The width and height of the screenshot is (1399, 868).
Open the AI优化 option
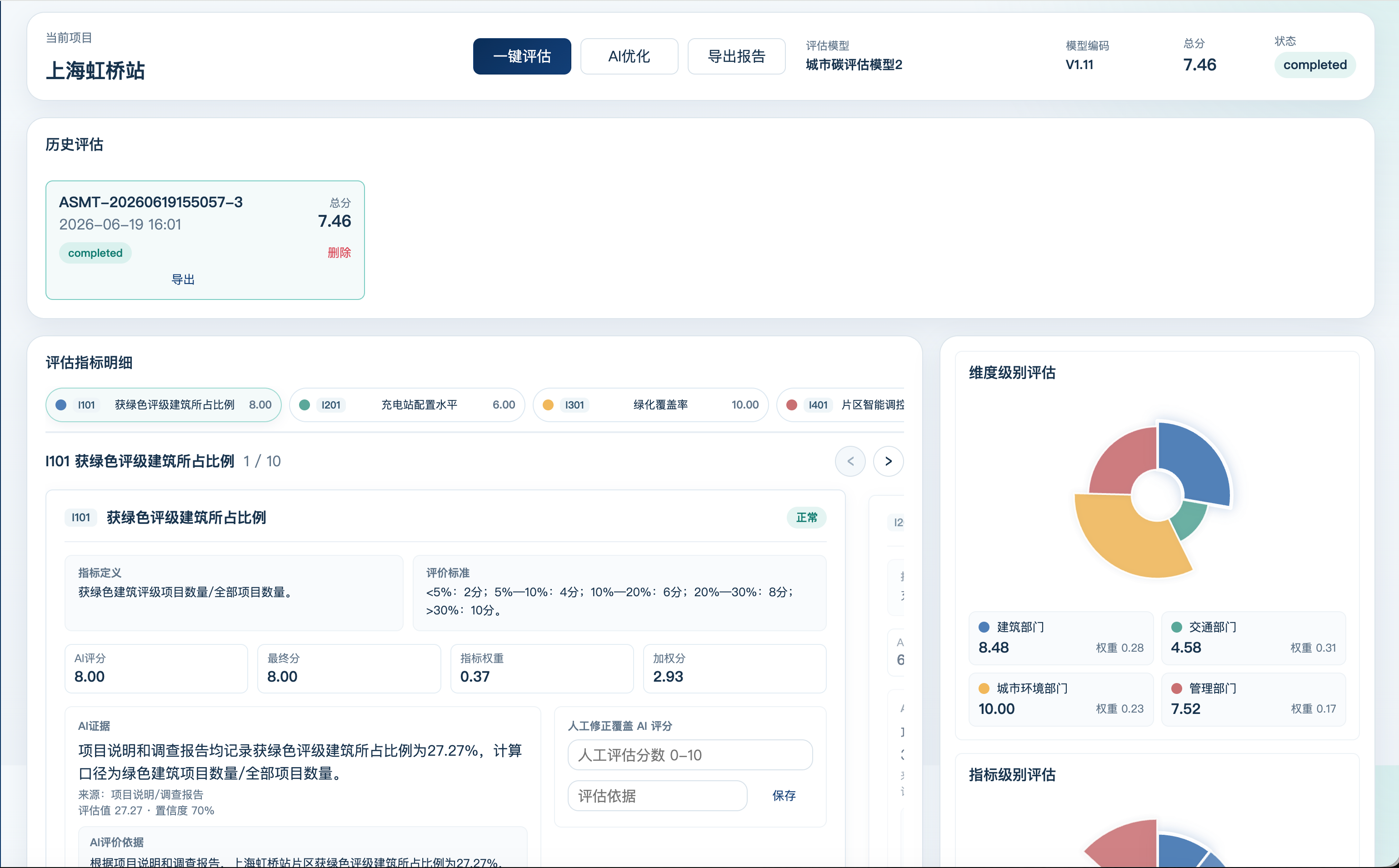pos(629,56)
